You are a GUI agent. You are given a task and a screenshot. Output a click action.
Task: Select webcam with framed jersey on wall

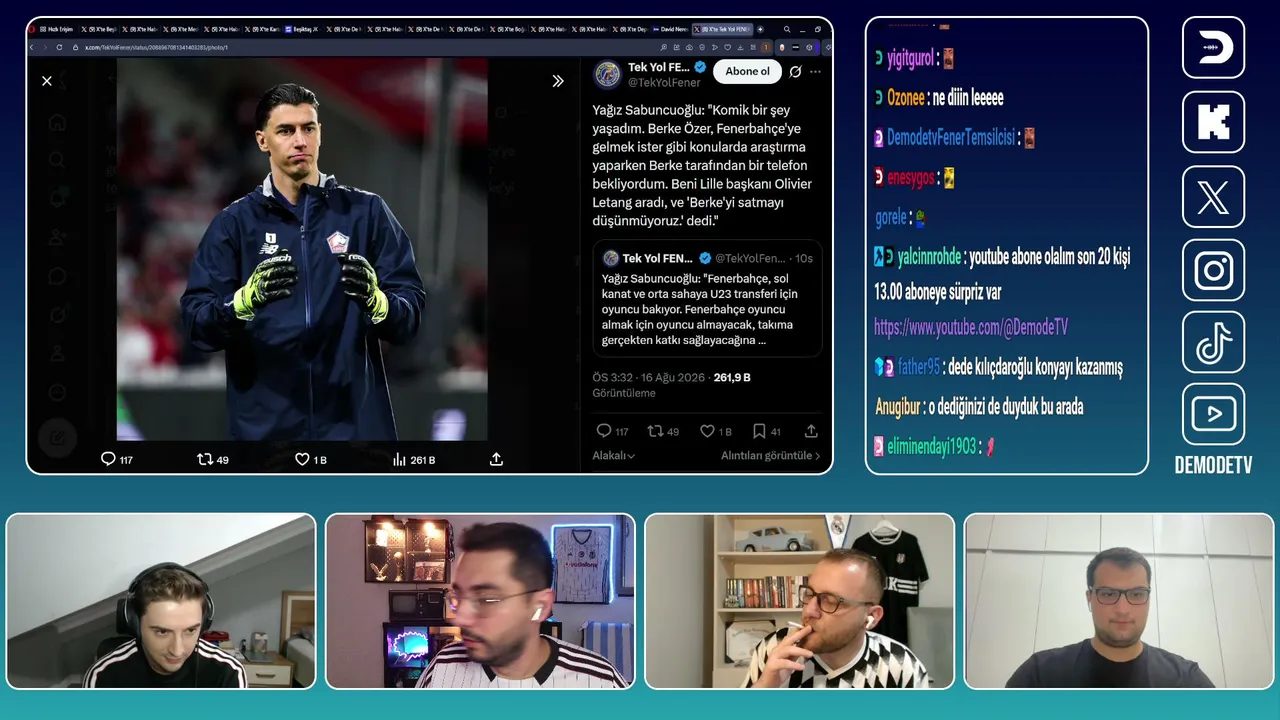(480, 601)
